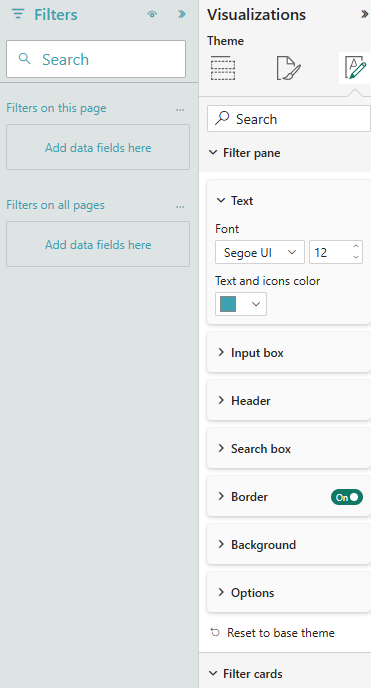Click the Text and icons color label
Screen dimensions: 371x688
268,280
